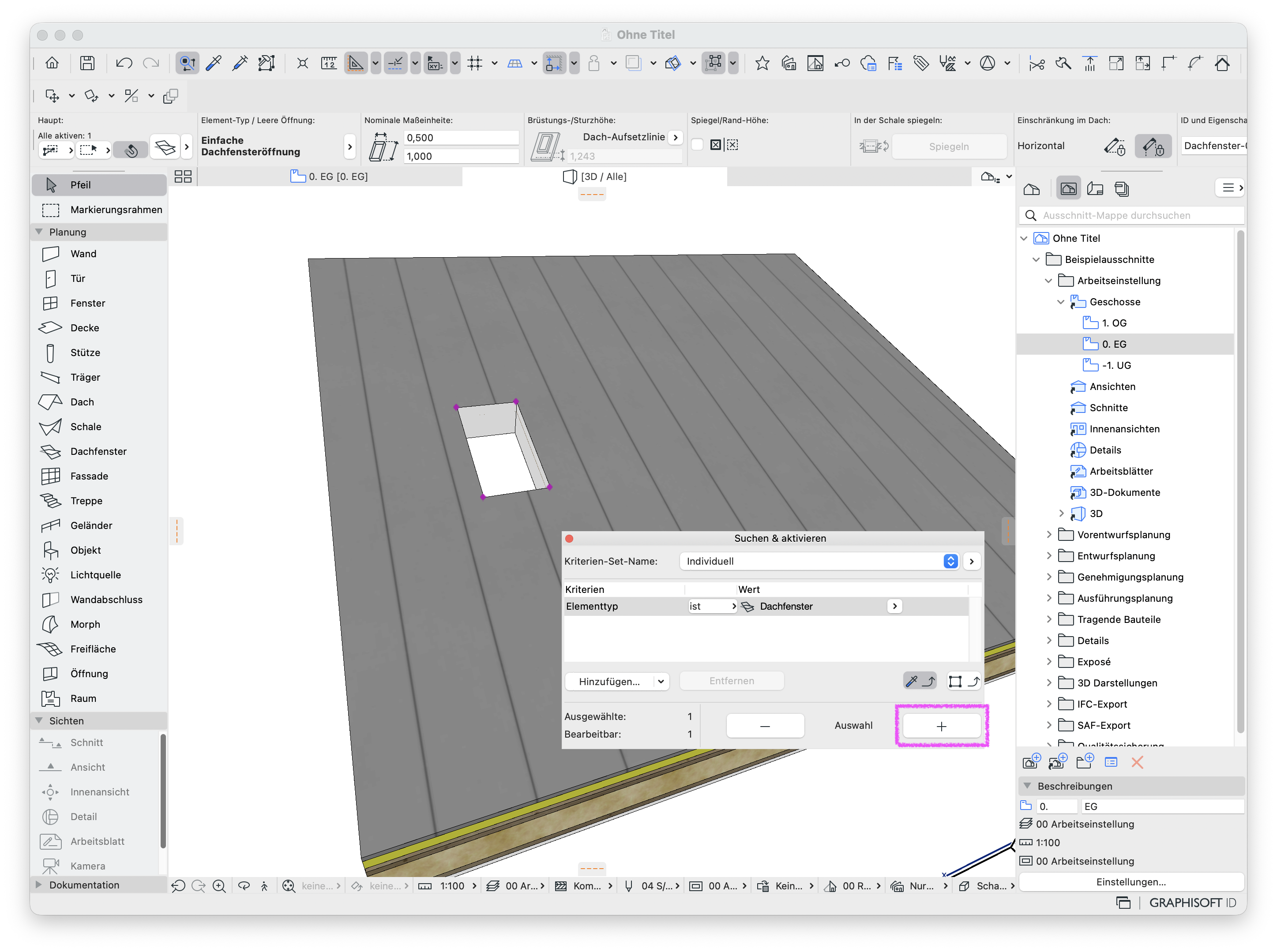Image resolution: width=1277 pixels, height=952 pixels.
Task: Click the home icon in toolbar
Action: pos(52,63)
